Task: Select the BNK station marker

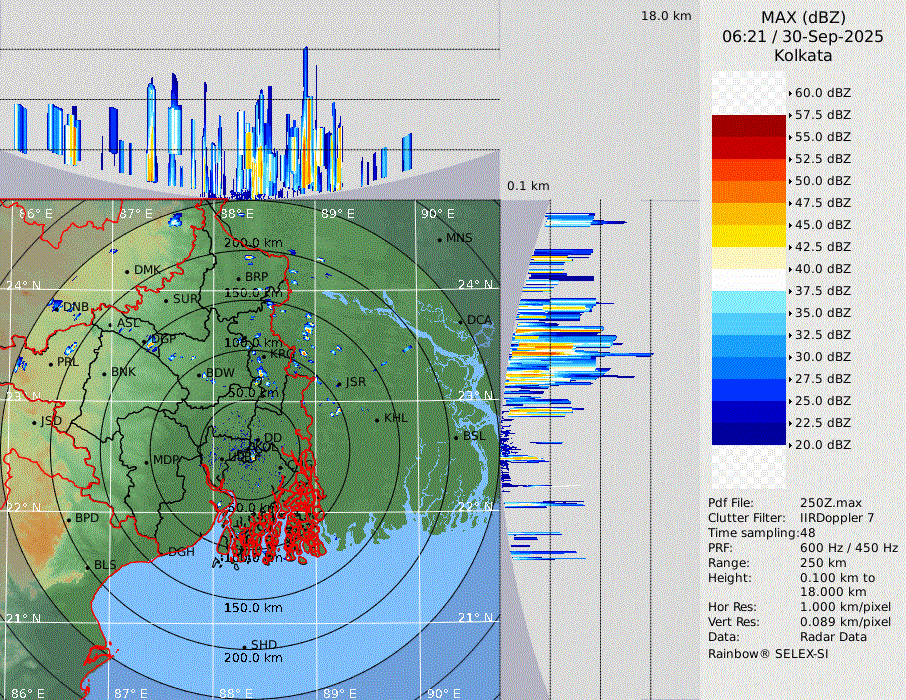Action: 104,373
